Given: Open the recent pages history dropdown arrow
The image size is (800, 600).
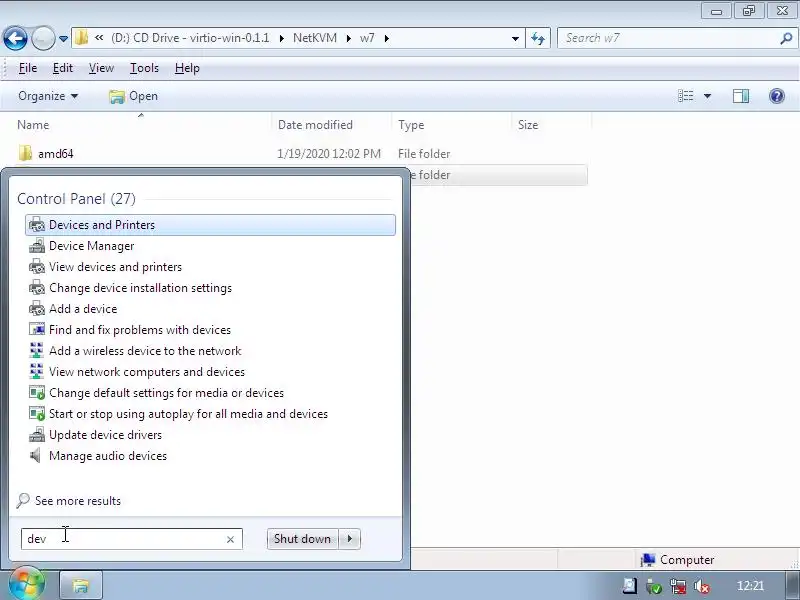Looking at the screenshot, I should 63,39.
